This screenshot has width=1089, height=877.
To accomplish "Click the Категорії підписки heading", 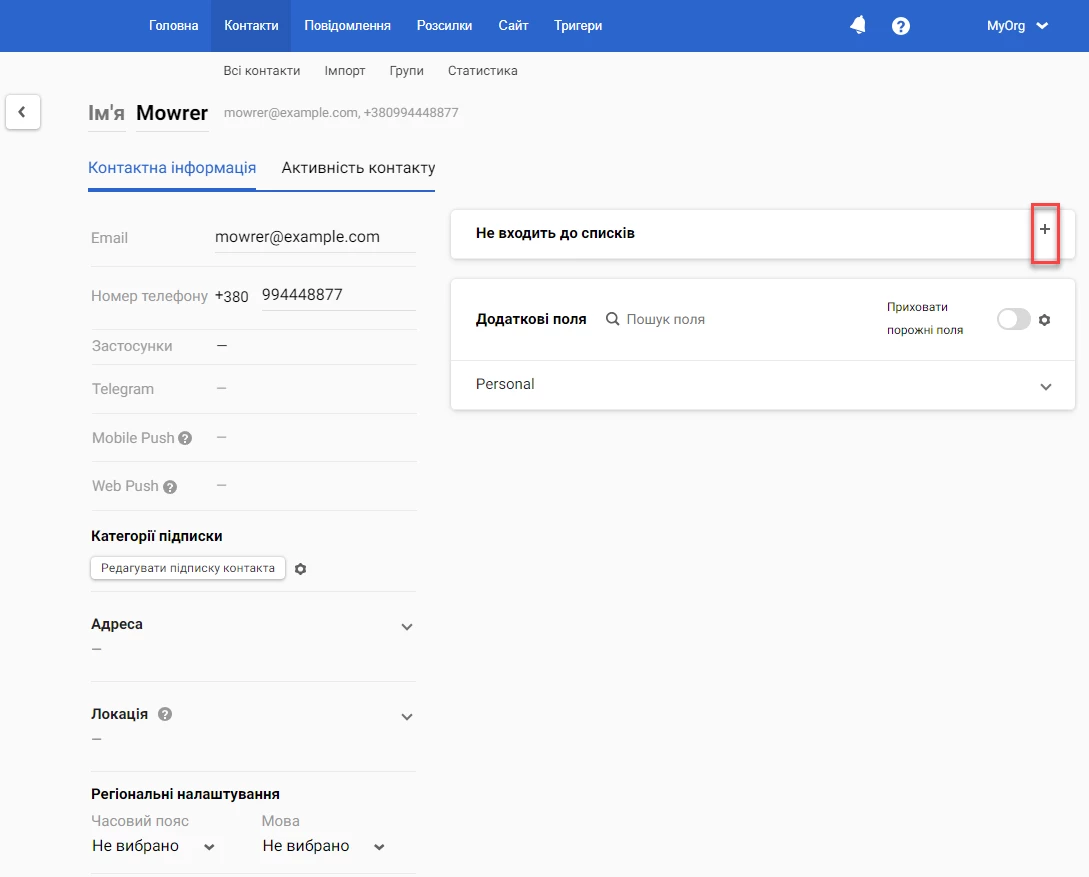I will (156, 536).
